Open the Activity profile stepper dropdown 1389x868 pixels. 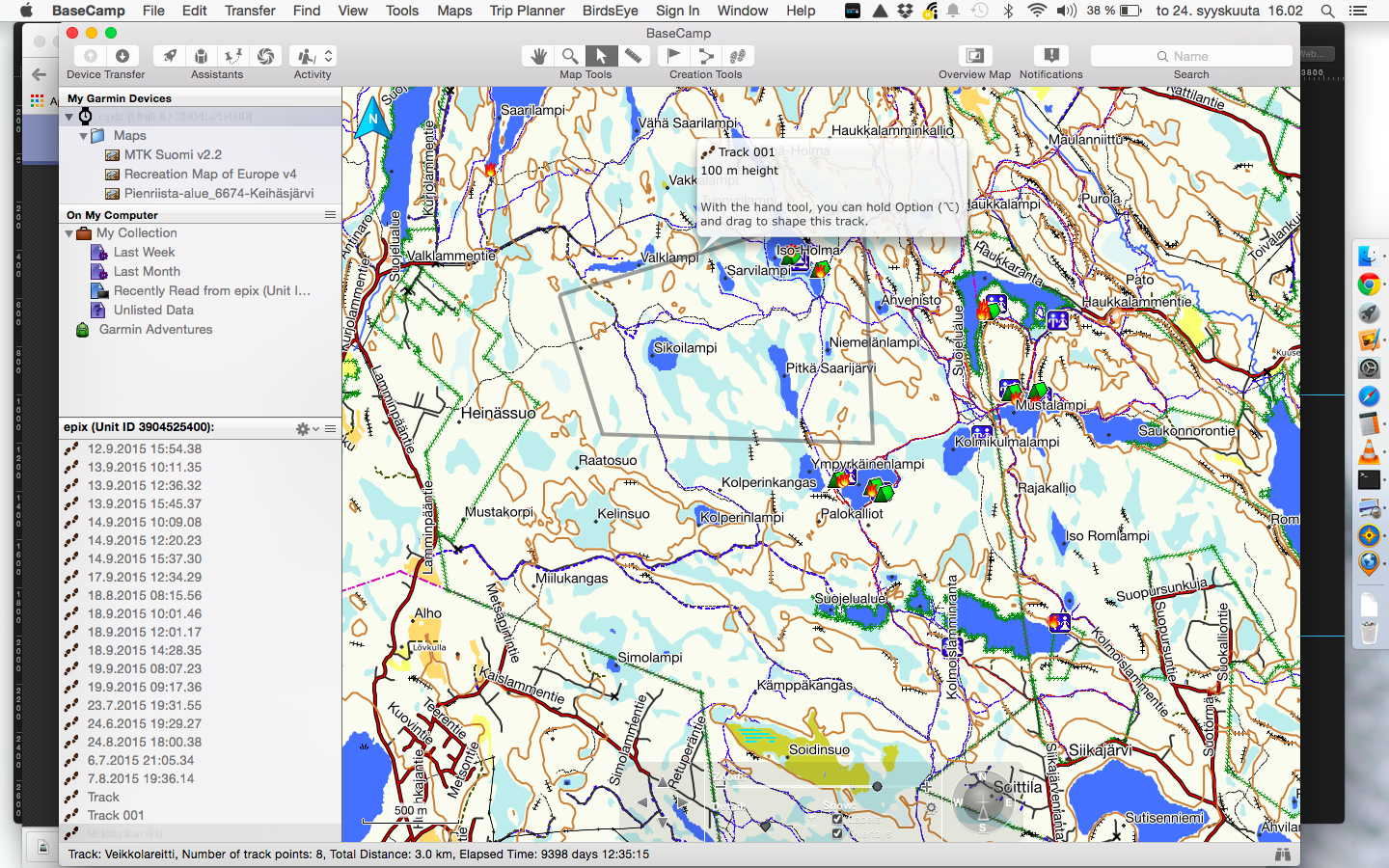tap(329, 56)
